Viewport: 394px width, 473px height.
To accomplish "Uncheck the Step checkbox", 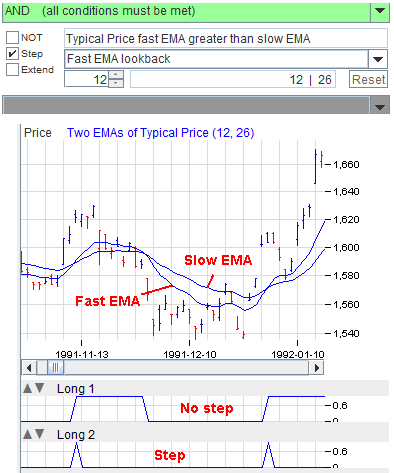I will (x=12, y=53).
